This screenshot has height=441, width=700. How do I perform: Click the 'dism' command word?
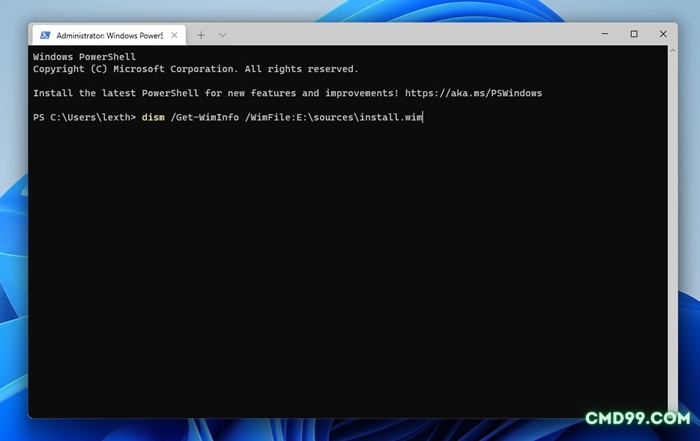coord(153,117)
